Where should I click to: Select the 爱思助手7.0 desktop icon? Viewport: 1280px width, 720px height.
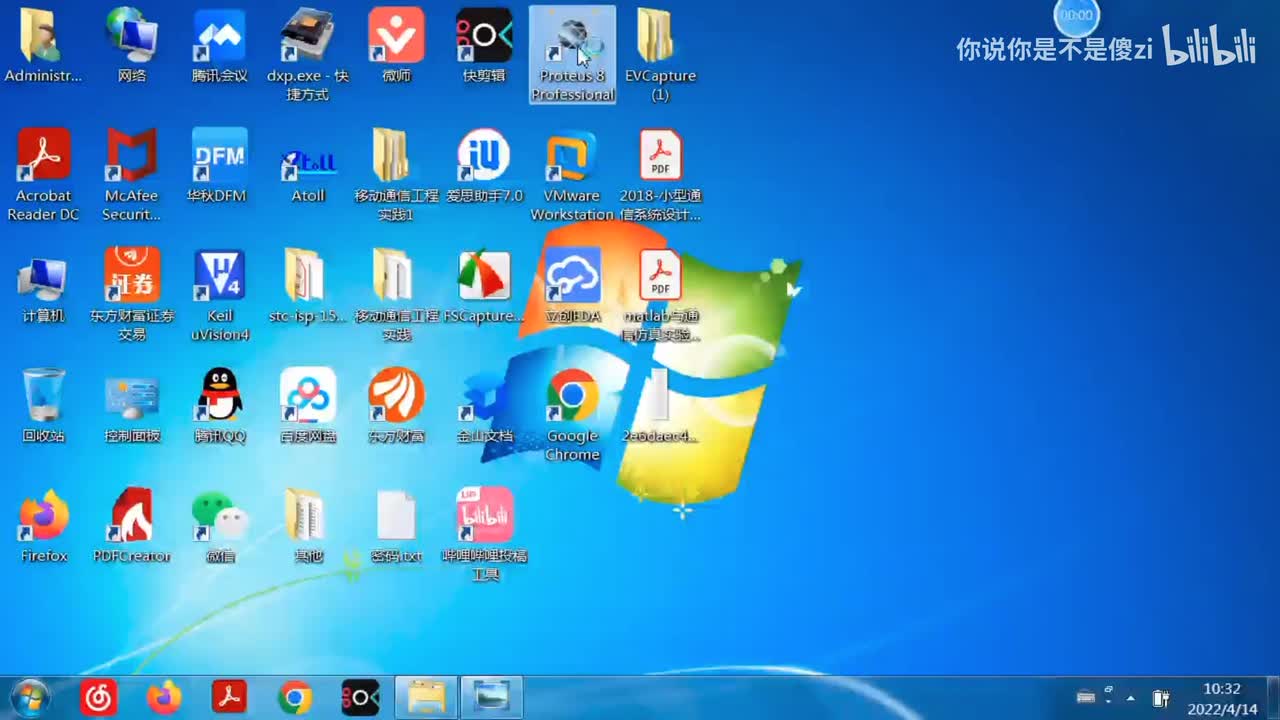(x=484, y=165)
